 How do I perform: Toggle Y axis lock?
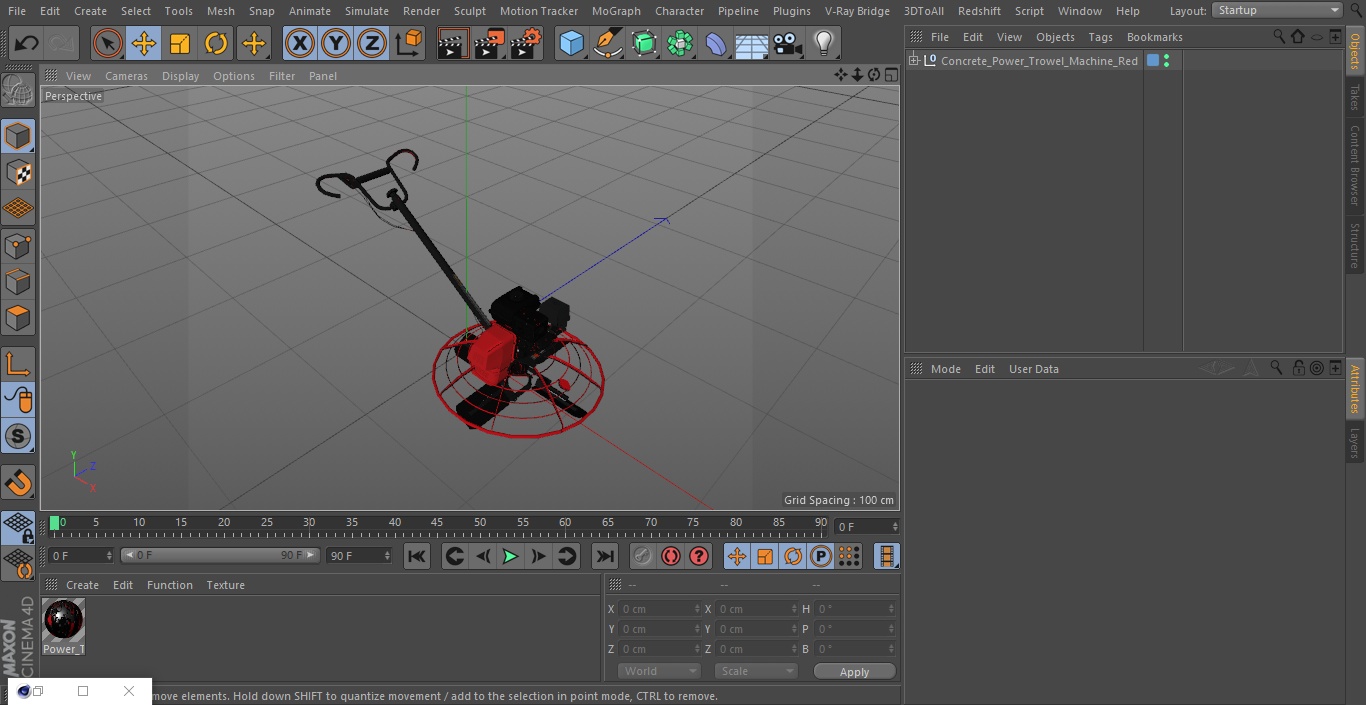[336, 43]
